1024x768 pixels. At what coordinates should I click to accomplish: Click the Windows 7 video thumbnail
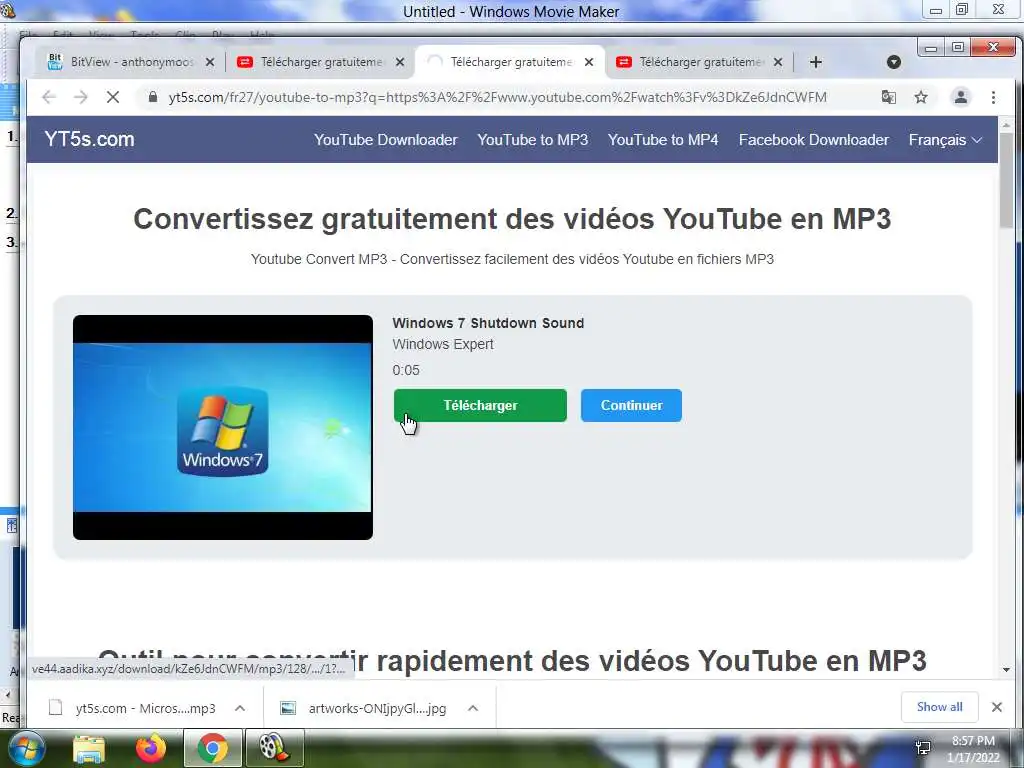(x=223, y=427)
